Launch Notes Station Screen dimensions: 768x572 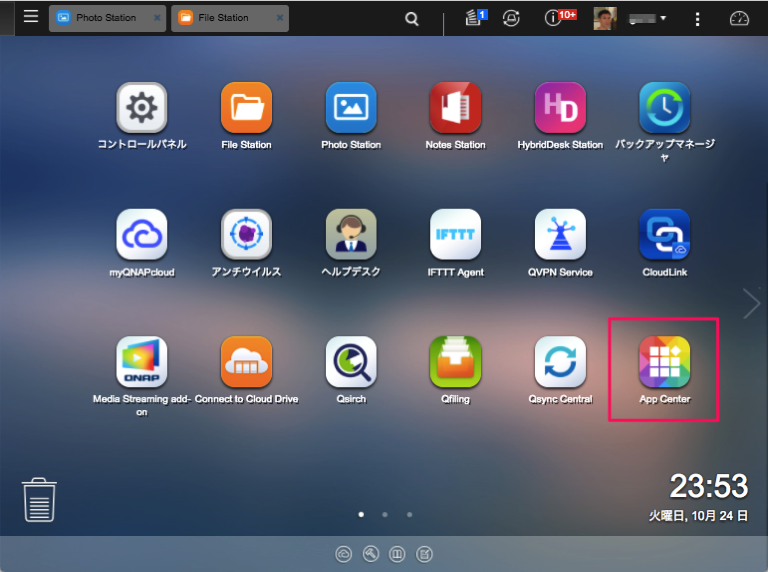point(456,108)
